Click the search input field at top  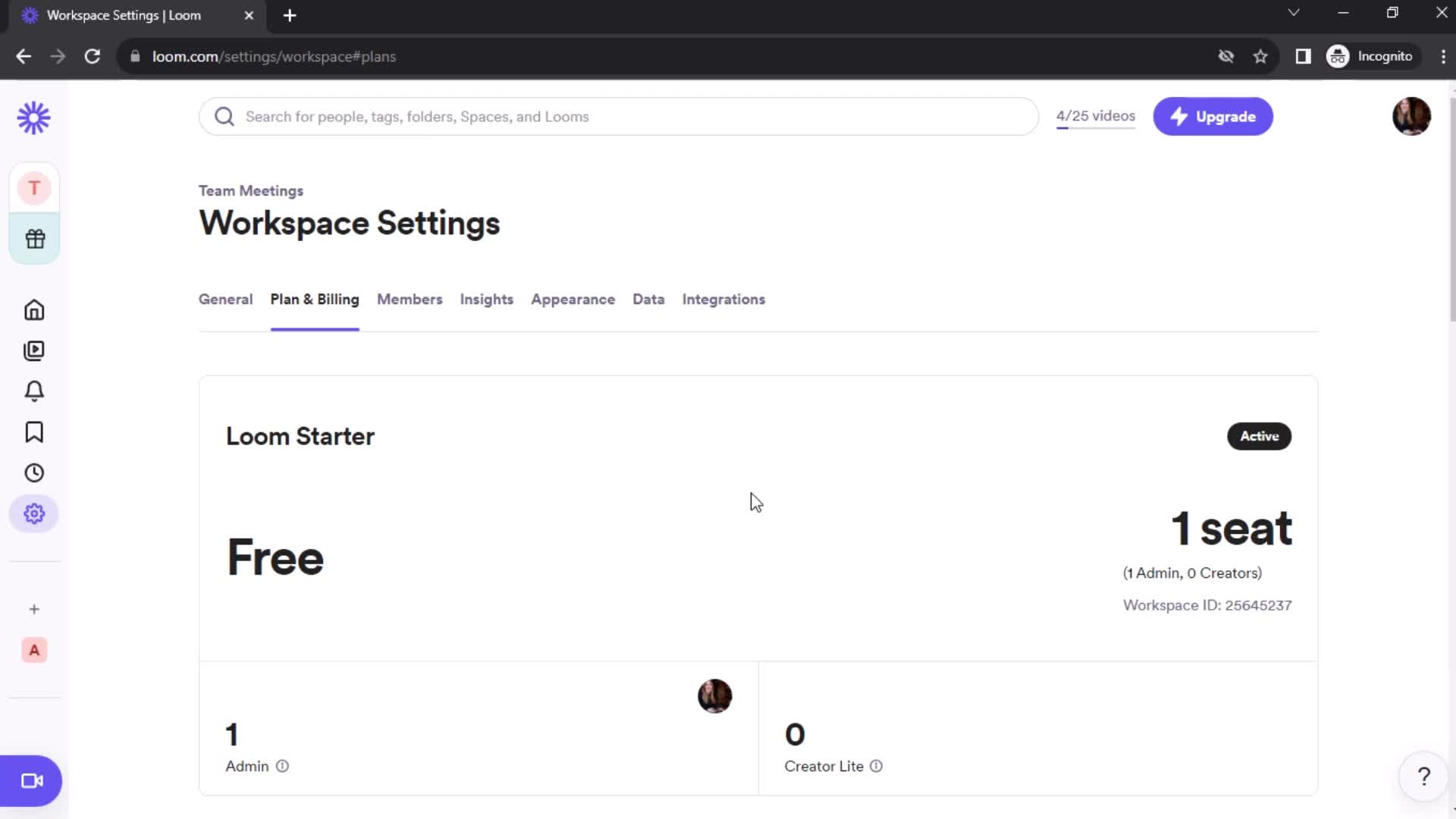(619, 116)
